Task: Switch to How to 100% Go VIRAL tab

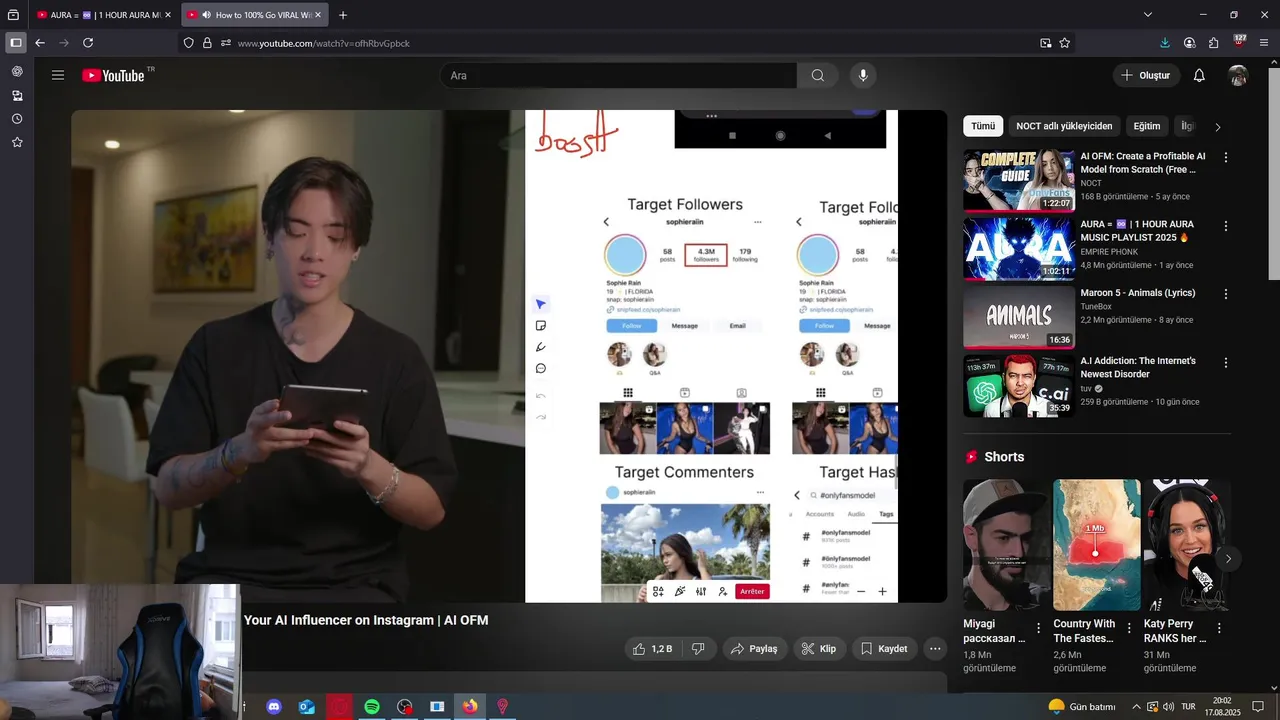Action: tap(256, 15)
